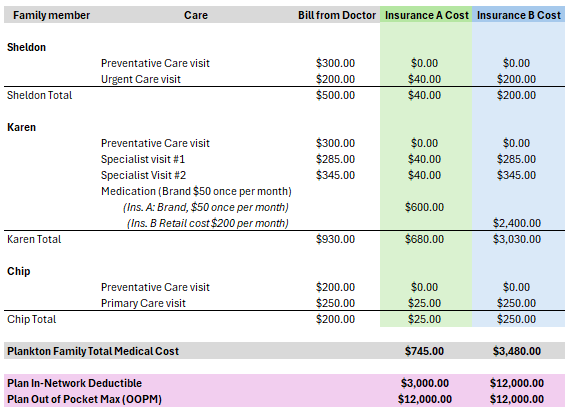Select the Care column header
This screenshot has height=411, width=569.
tap(196, 15)
